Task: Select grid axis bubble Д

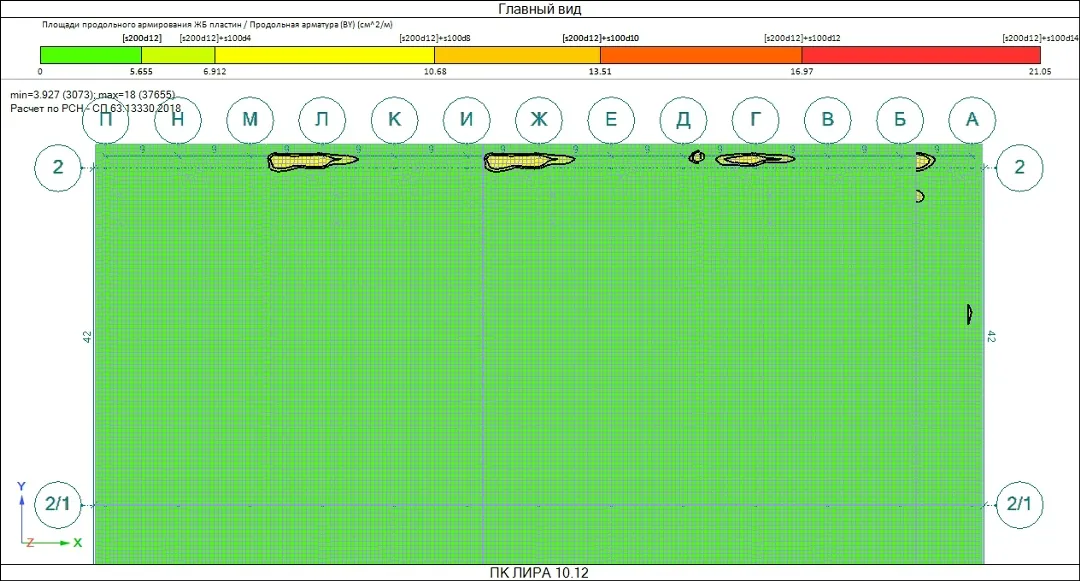Action: coord(683,120)
